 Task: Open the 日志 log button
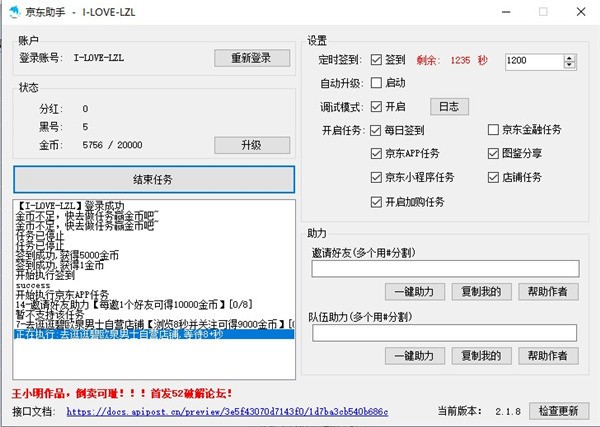[449, 106]
